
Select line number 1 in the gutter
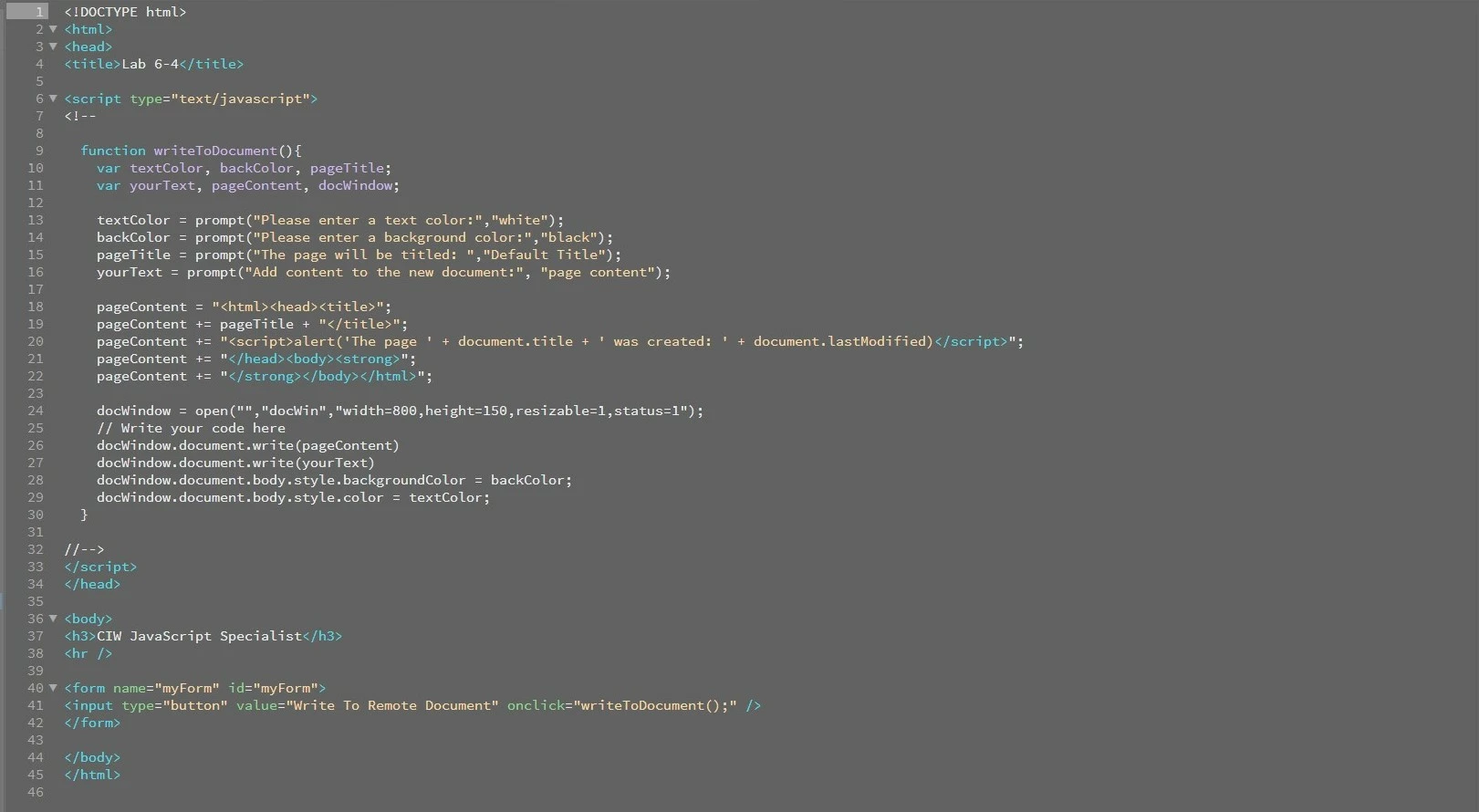click(x=39, y=12)
